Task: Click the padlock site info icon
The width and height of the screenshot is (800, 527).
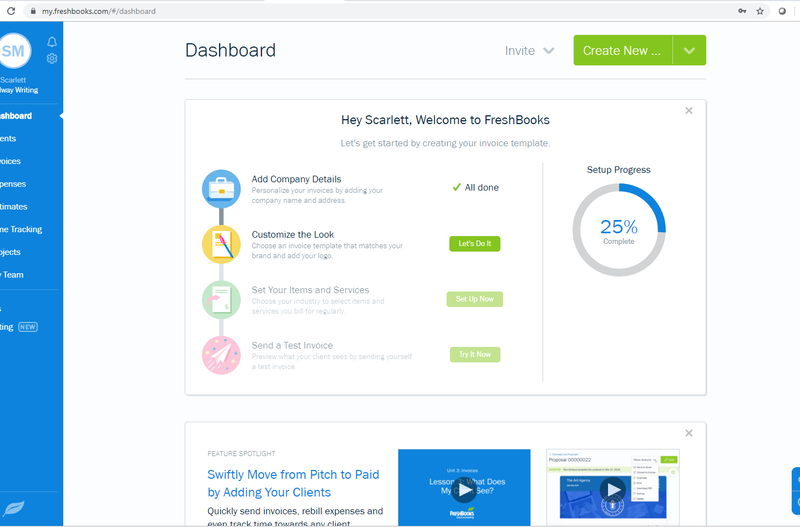Action: 33,11
